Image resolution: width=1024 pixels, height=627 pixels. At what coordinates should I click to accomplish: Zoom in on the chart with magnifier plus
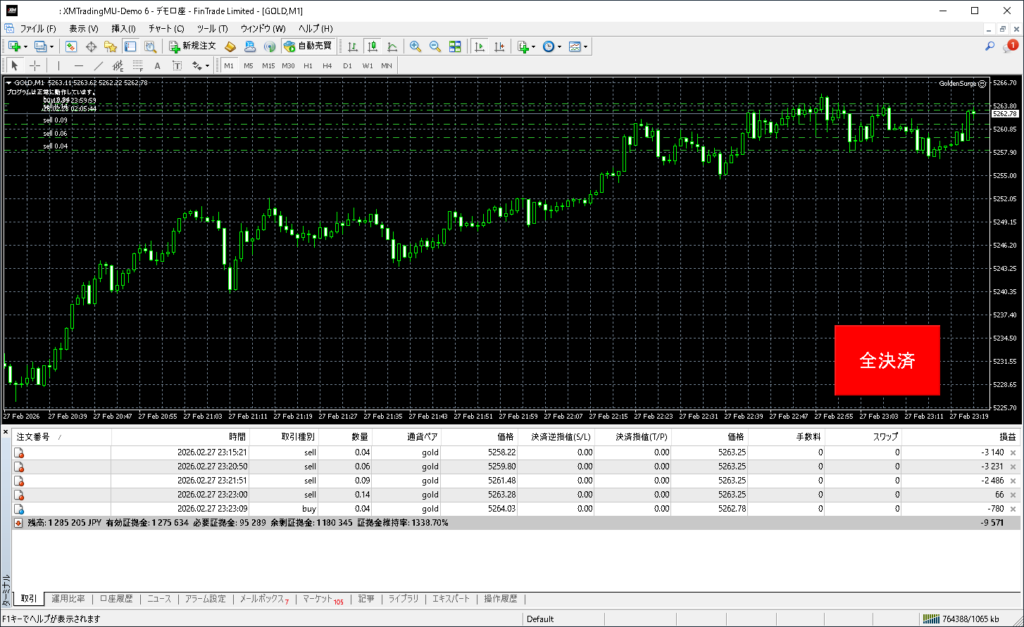[x=415, y=46]
